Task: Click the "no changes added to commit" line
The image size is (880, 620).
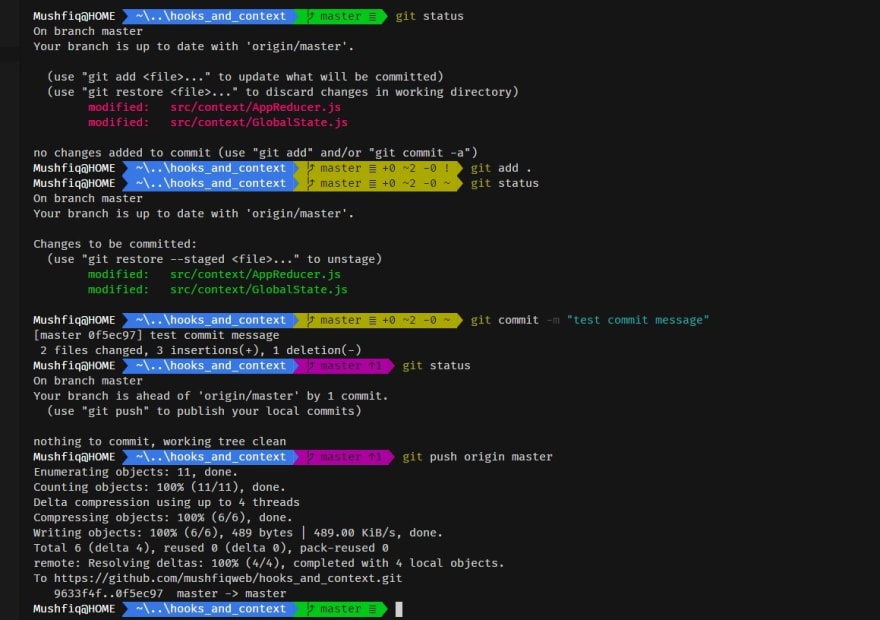Action: pyautogui.click(x=255, y=153)
